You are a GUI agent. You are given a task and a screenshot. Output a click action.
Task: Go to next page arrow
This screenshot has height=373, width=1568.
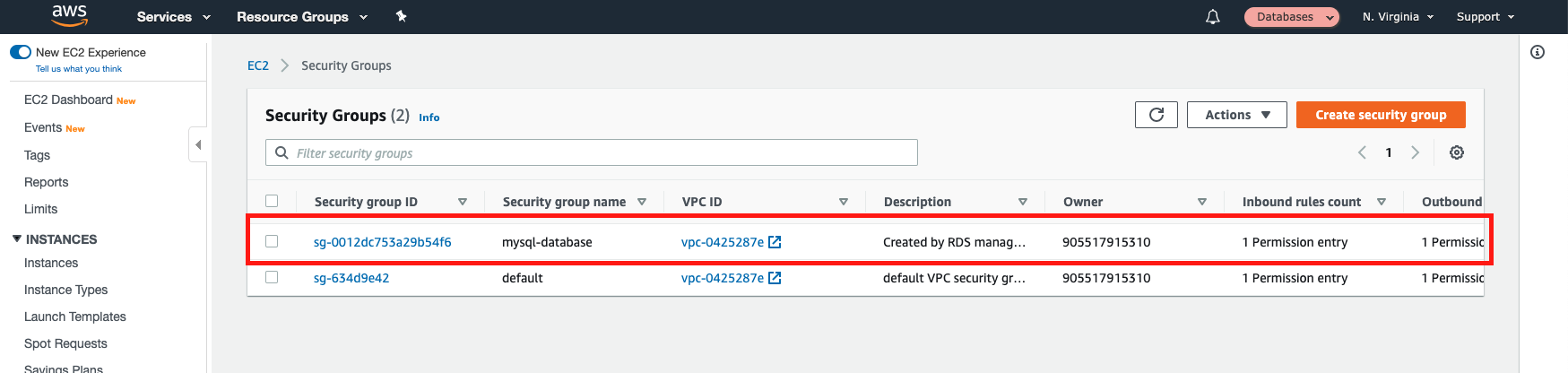click(x=1416, y=152)
